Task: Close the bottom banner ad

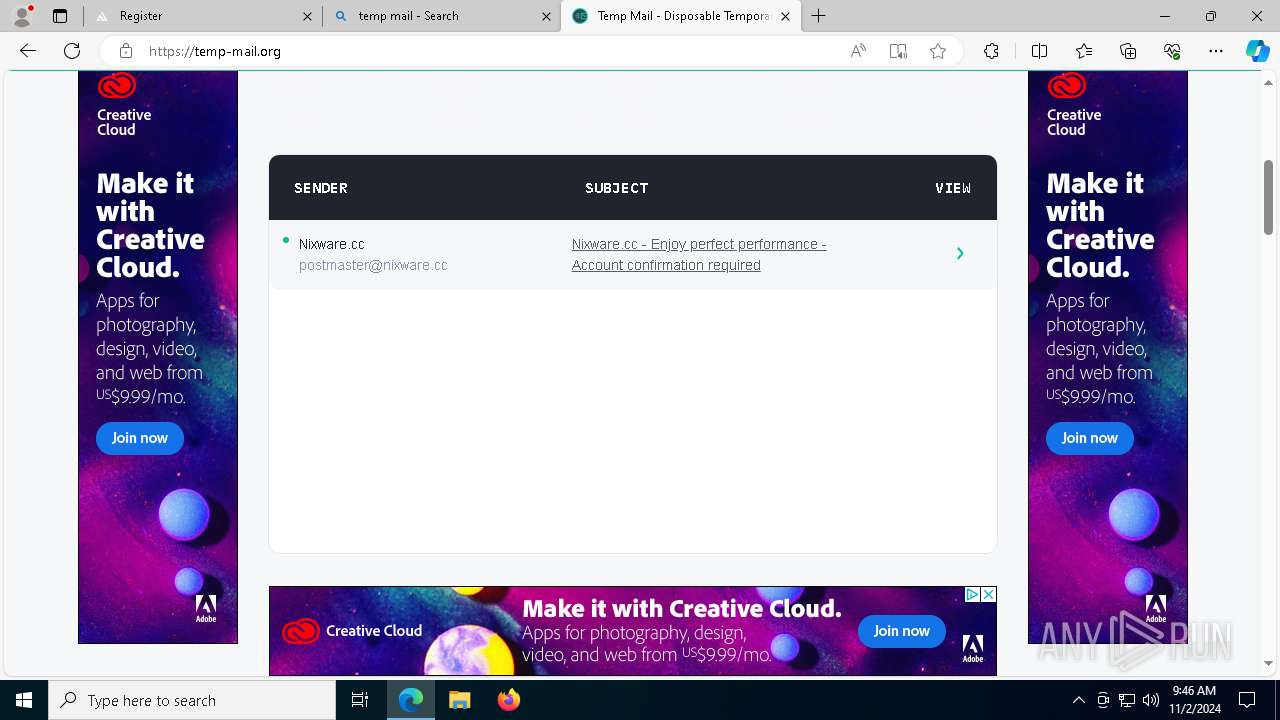Action: (x=988, y=594)
